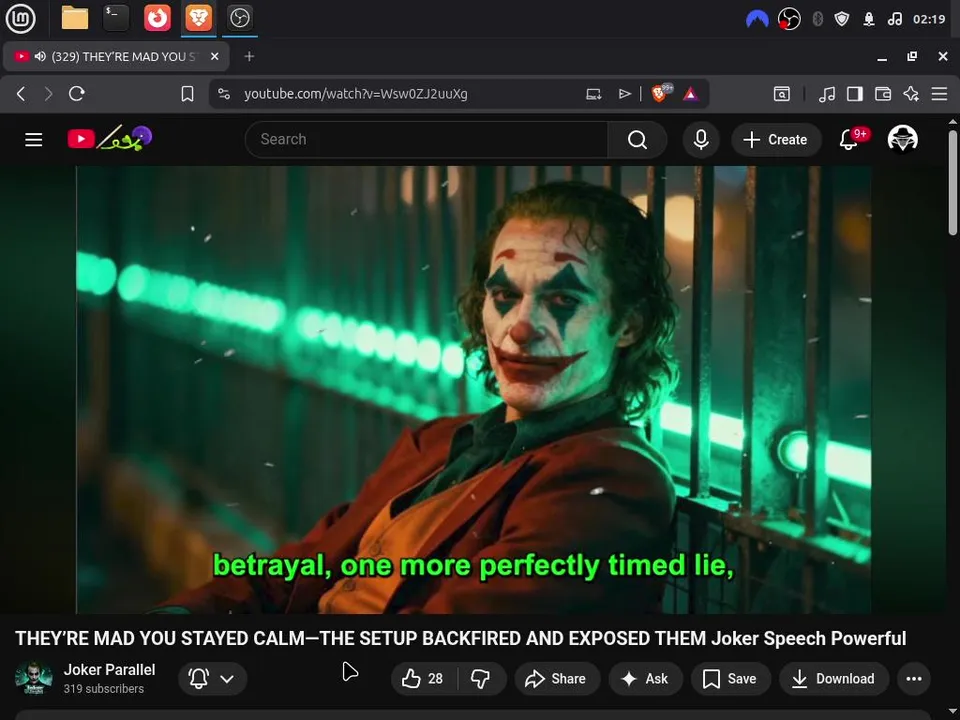Save the video to a playlist
The image size is (960, 720).
(x=730, y=678)
